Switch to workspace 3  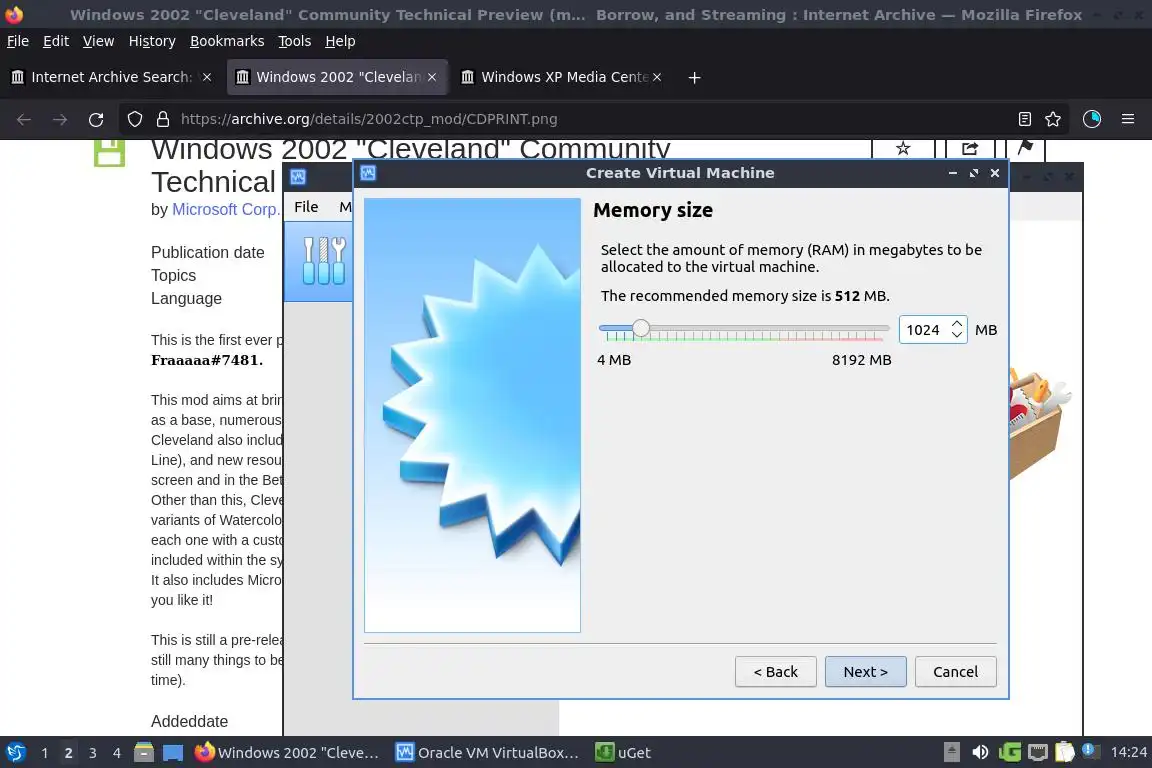93,753
